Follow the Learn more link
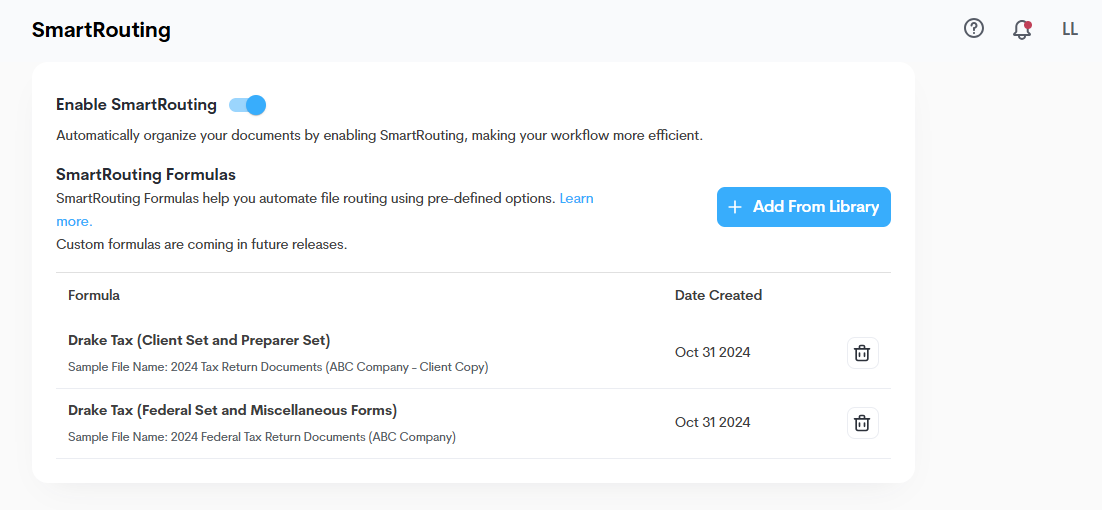This screenshot has height=510, width=1102. click(575, 199)
